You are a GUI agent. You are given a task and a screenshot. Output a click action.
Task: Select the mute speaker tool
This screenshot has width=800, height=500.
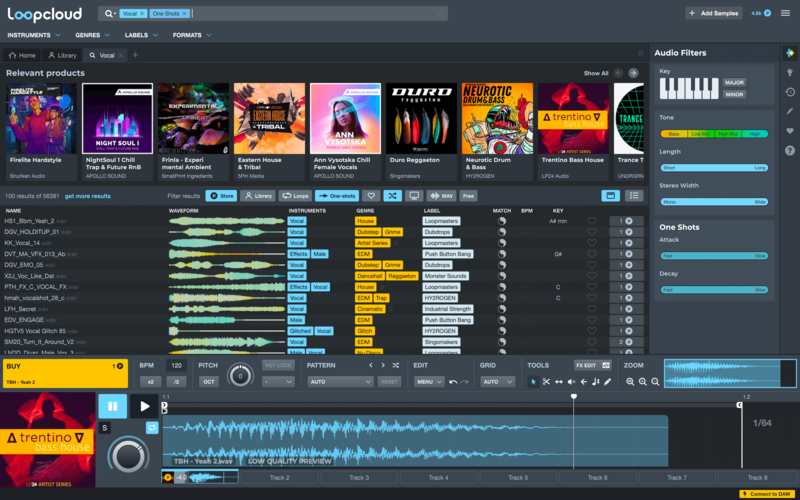point(571,382)
